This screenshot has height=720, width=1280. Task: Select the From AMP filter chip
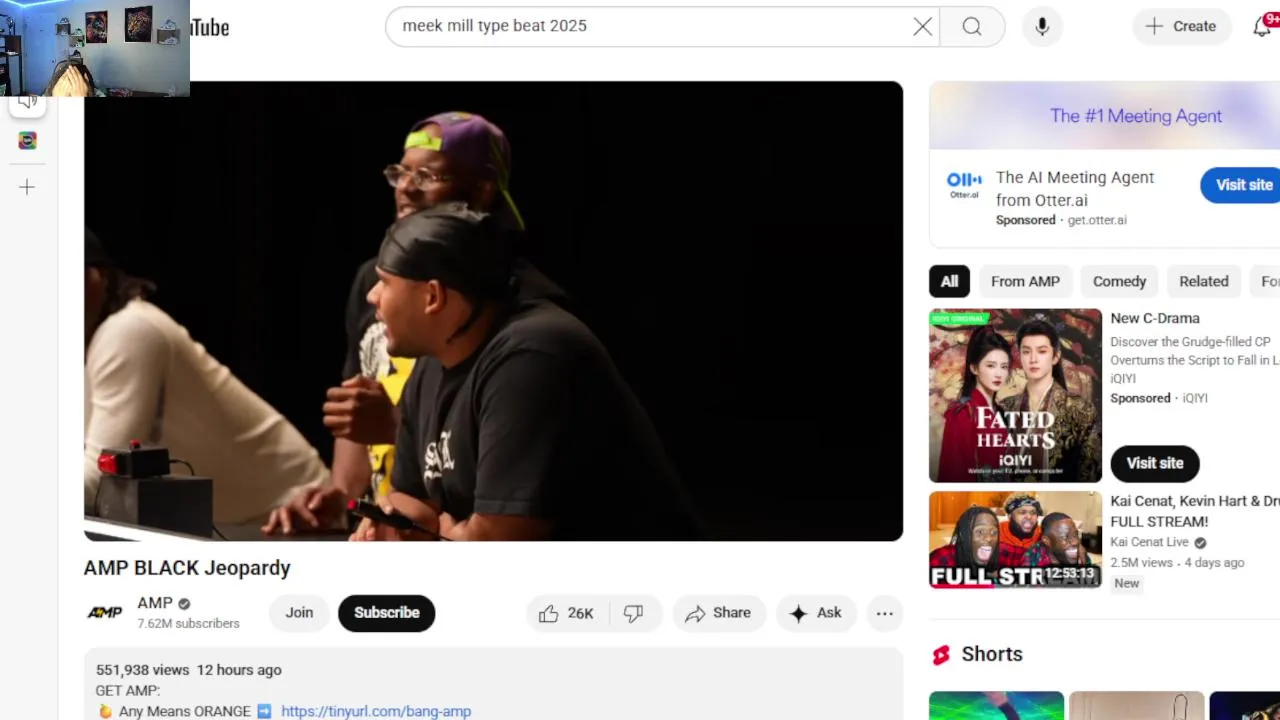[x=1025, y=281]
